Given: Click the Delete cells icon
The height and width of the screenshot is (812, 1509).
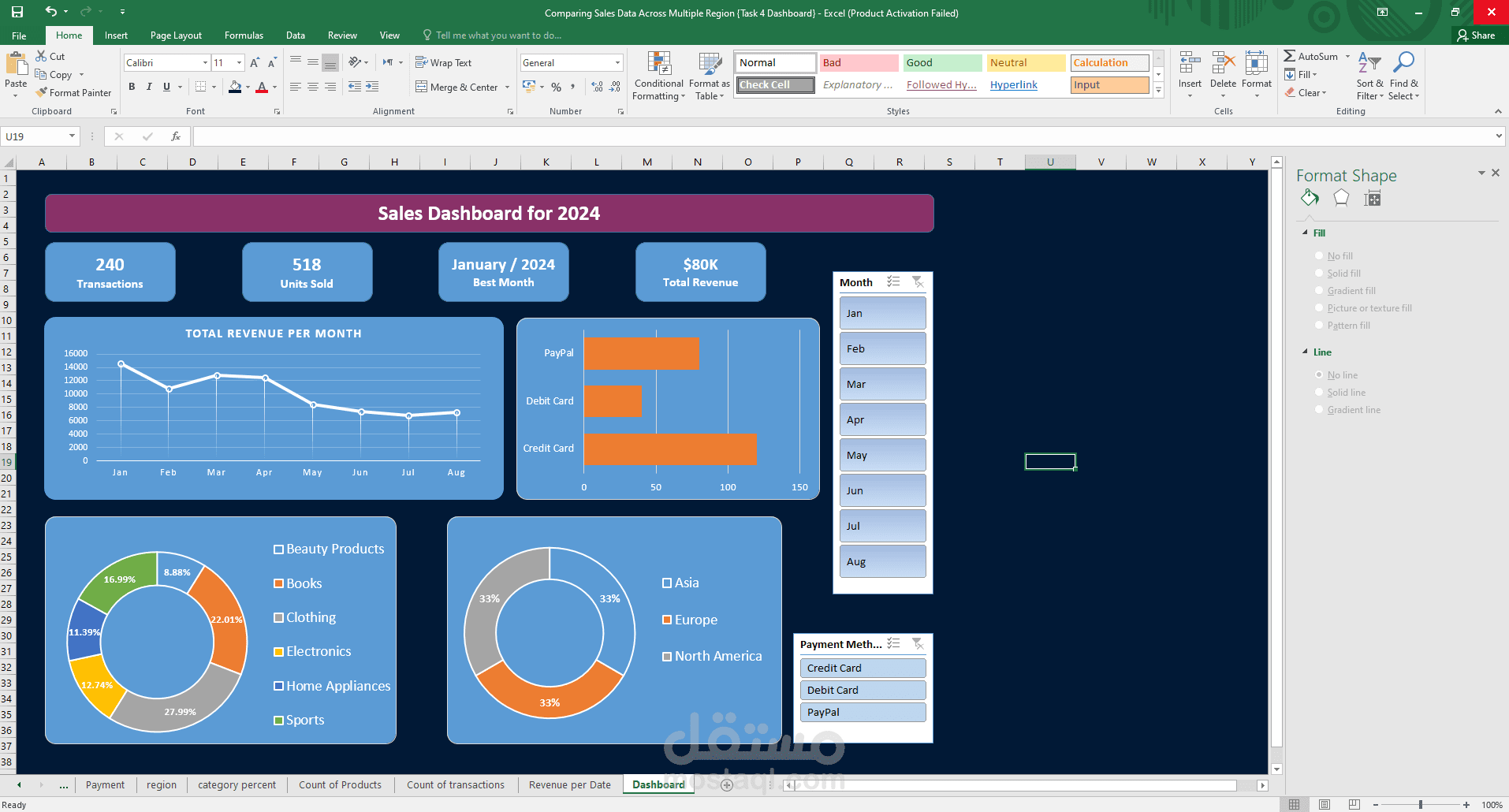Looking at the screenshot, I should pos(1223,63).
